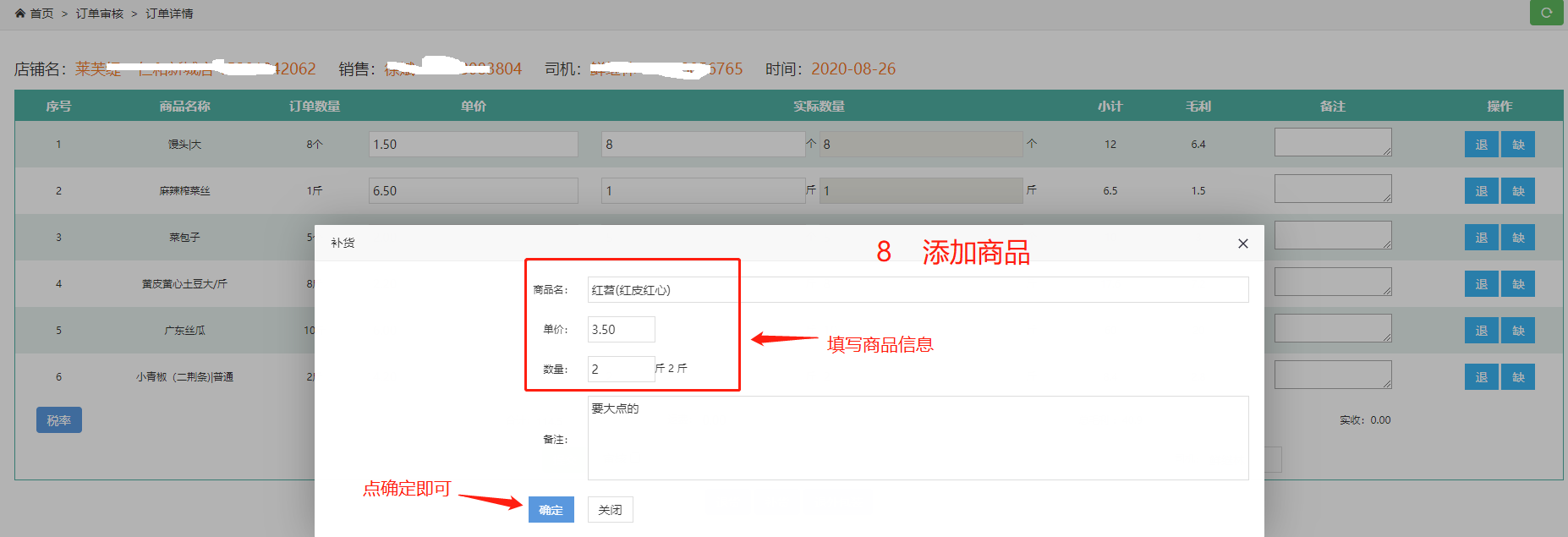The image size is (1568, 537).
Task: Open 订单审核 breadcrumb link
Action: [x=100, y=14]
